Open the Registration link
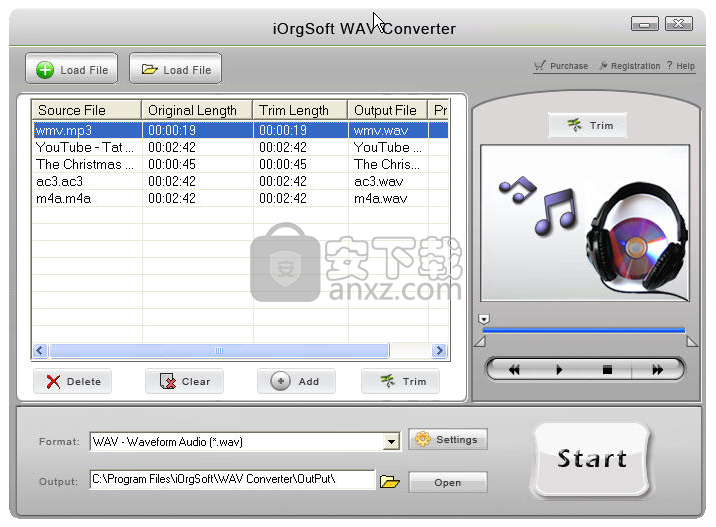 click(630, 66)
